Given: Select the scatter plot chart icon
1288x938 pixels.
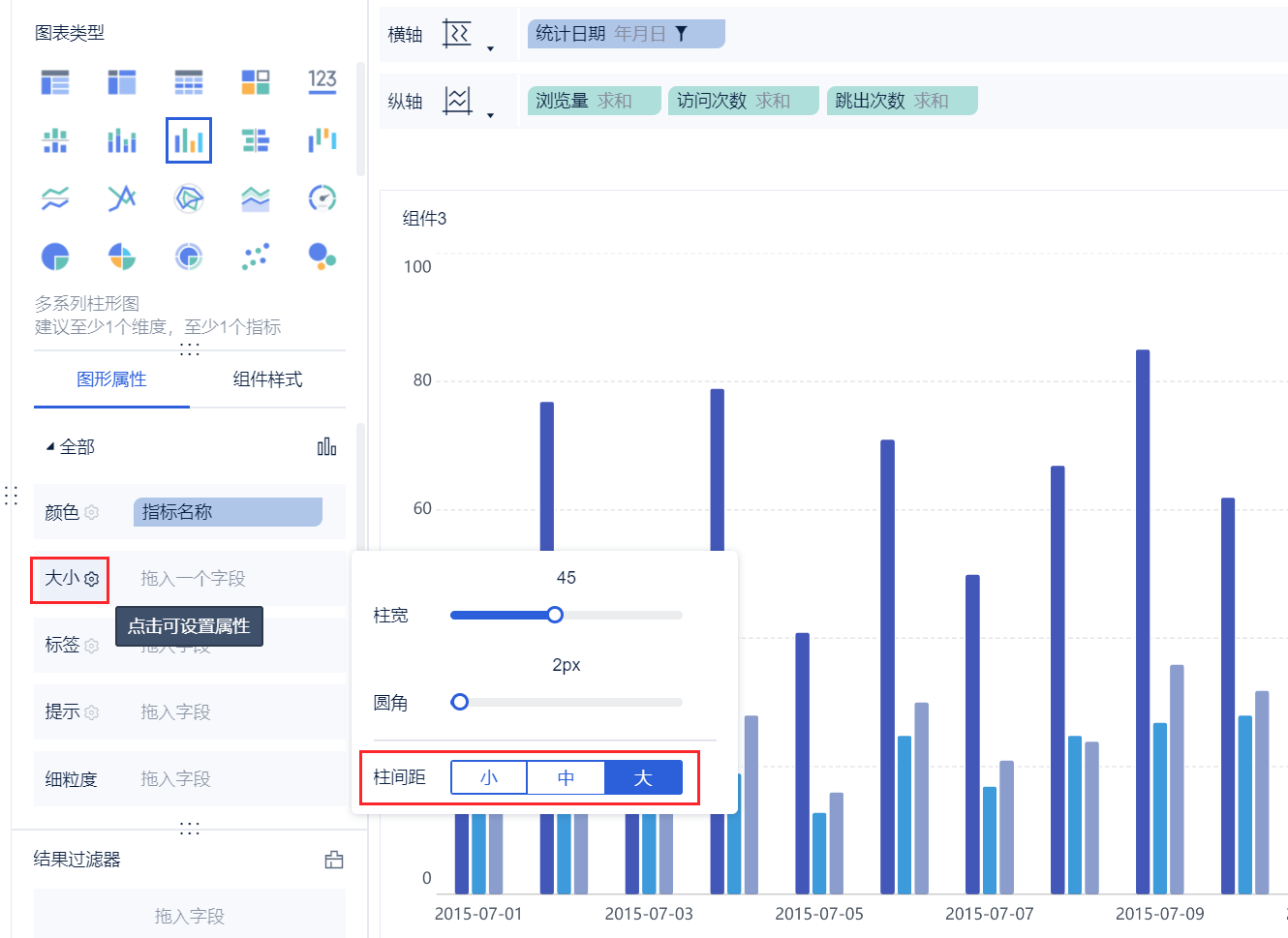Looking at the screenshot, I should [256, 257].
